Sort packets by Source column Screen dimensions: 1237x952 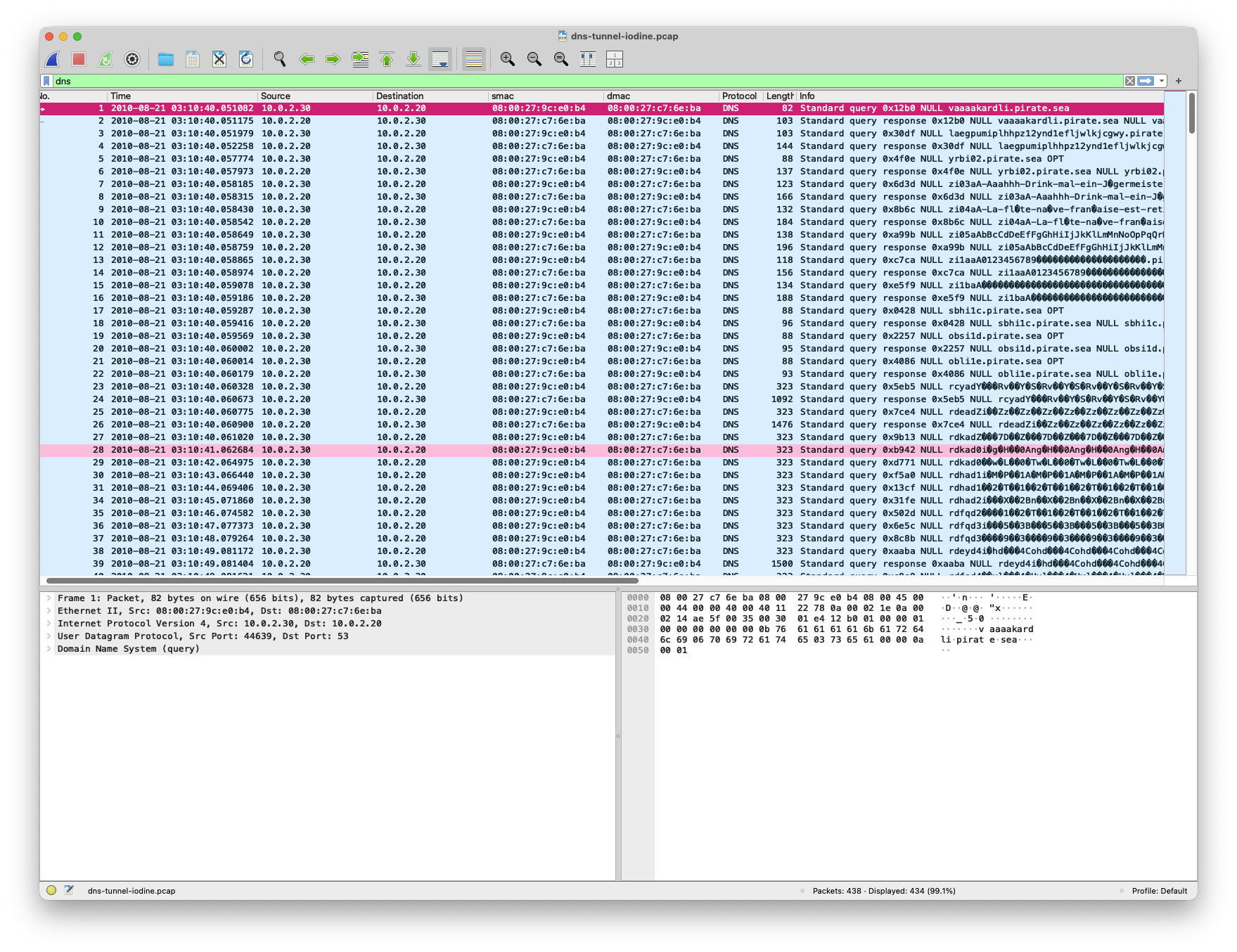point(315,96)
